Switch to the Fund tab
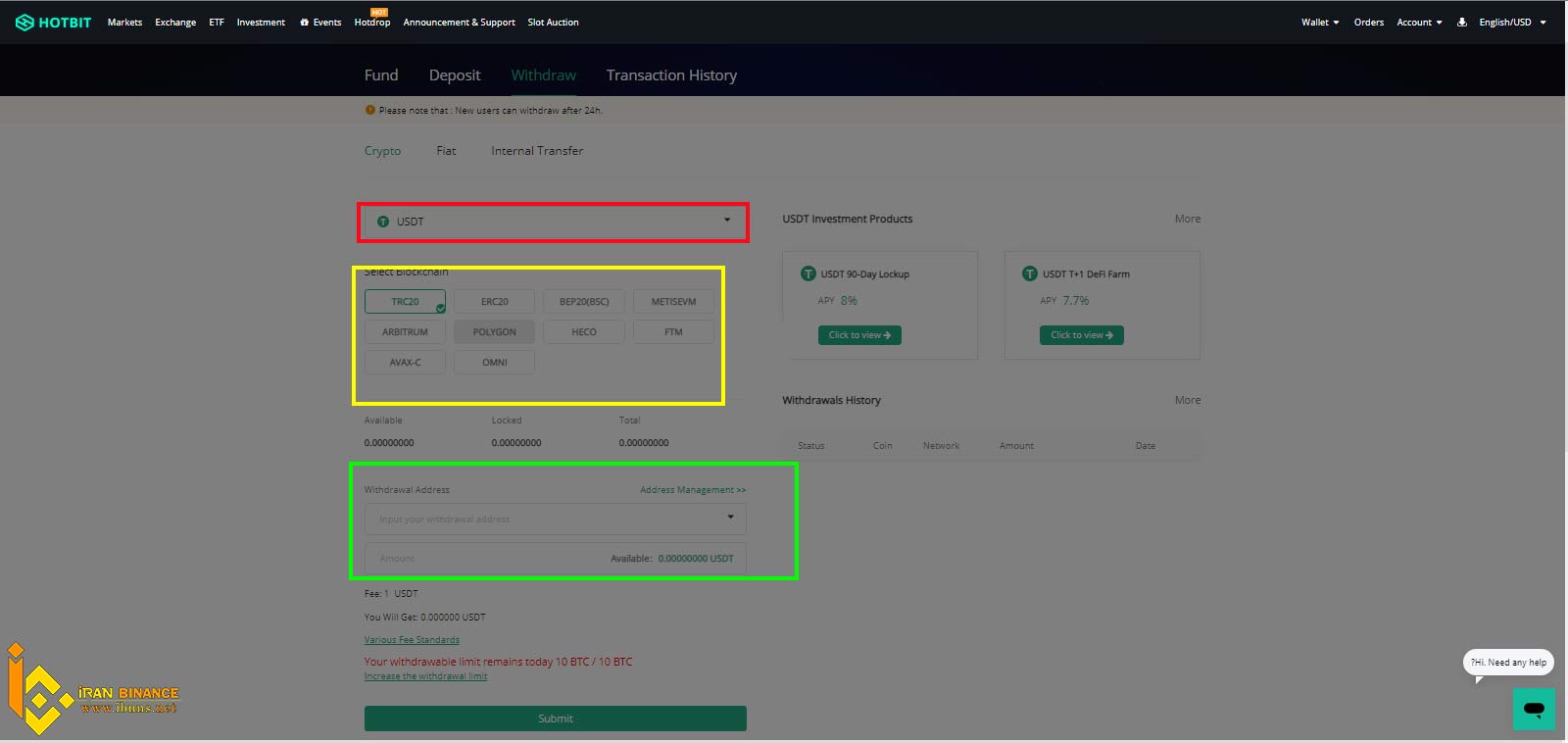The image size is (1568, 743). pos(381,75)
